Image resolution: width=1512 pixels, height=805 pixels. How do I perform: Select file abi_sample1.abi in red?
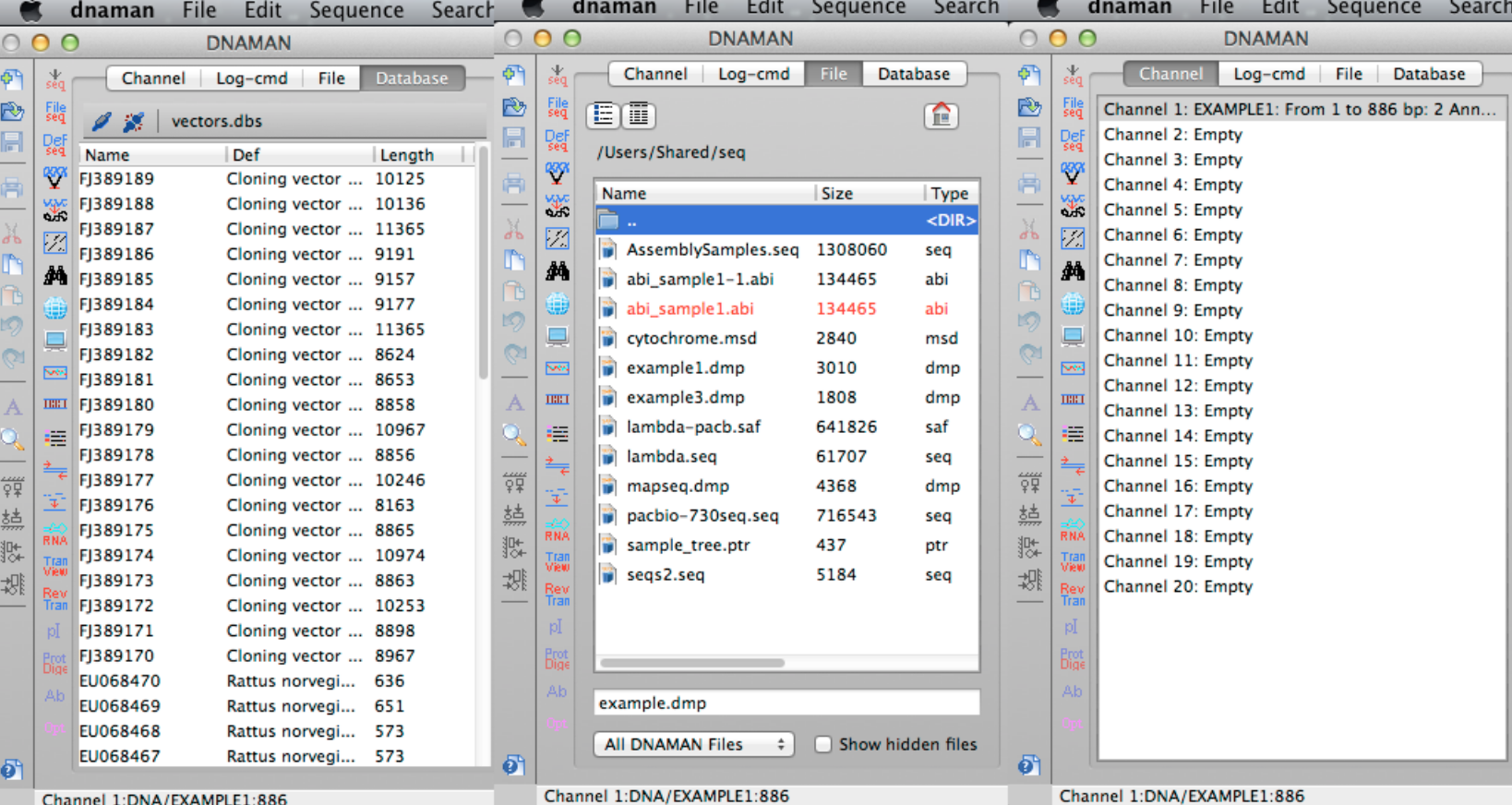786,309
